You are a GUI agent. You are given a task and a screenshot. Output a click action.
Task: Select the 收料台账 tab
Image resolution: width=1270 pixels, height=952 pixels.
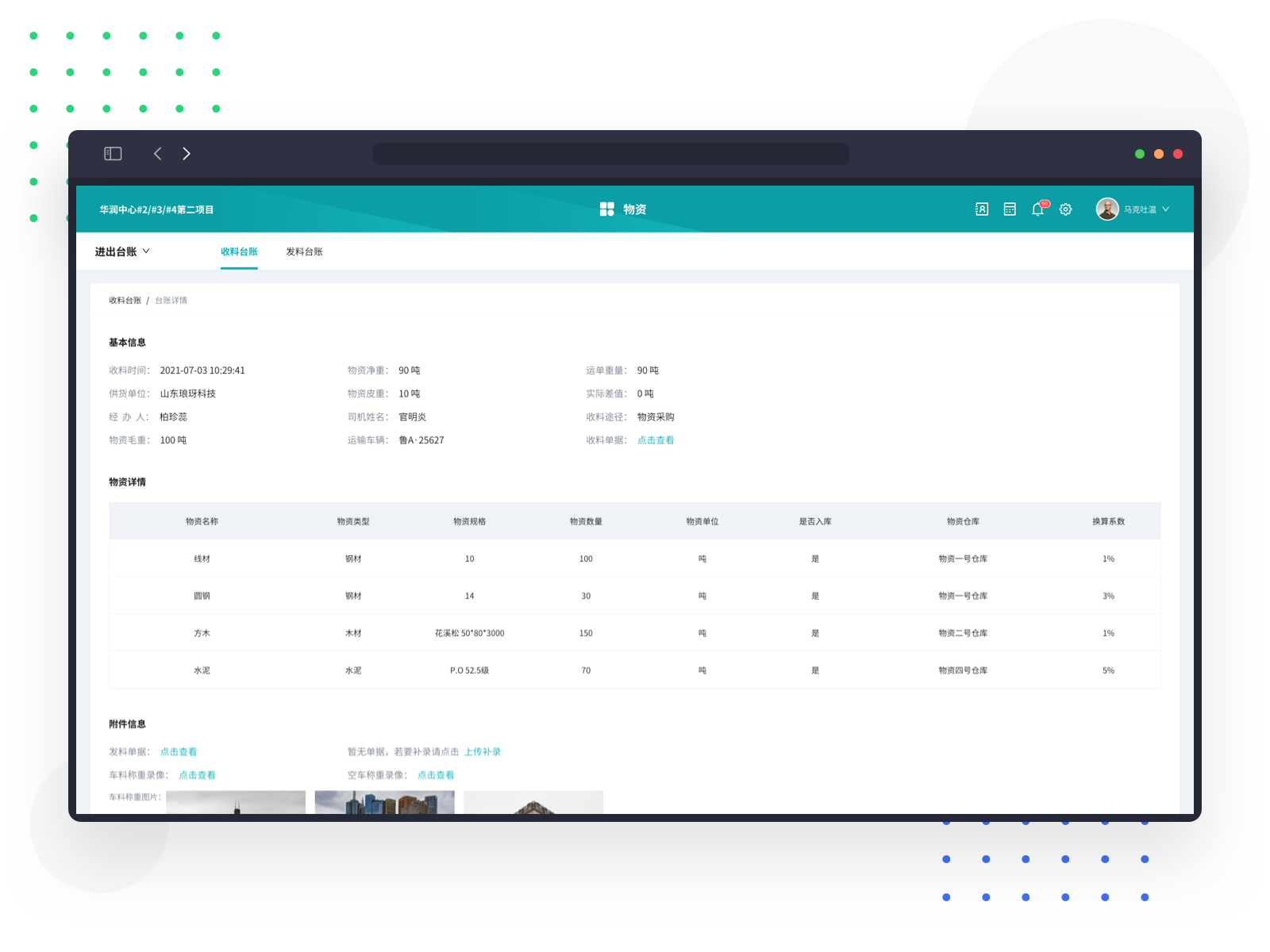tap(239, 251)
